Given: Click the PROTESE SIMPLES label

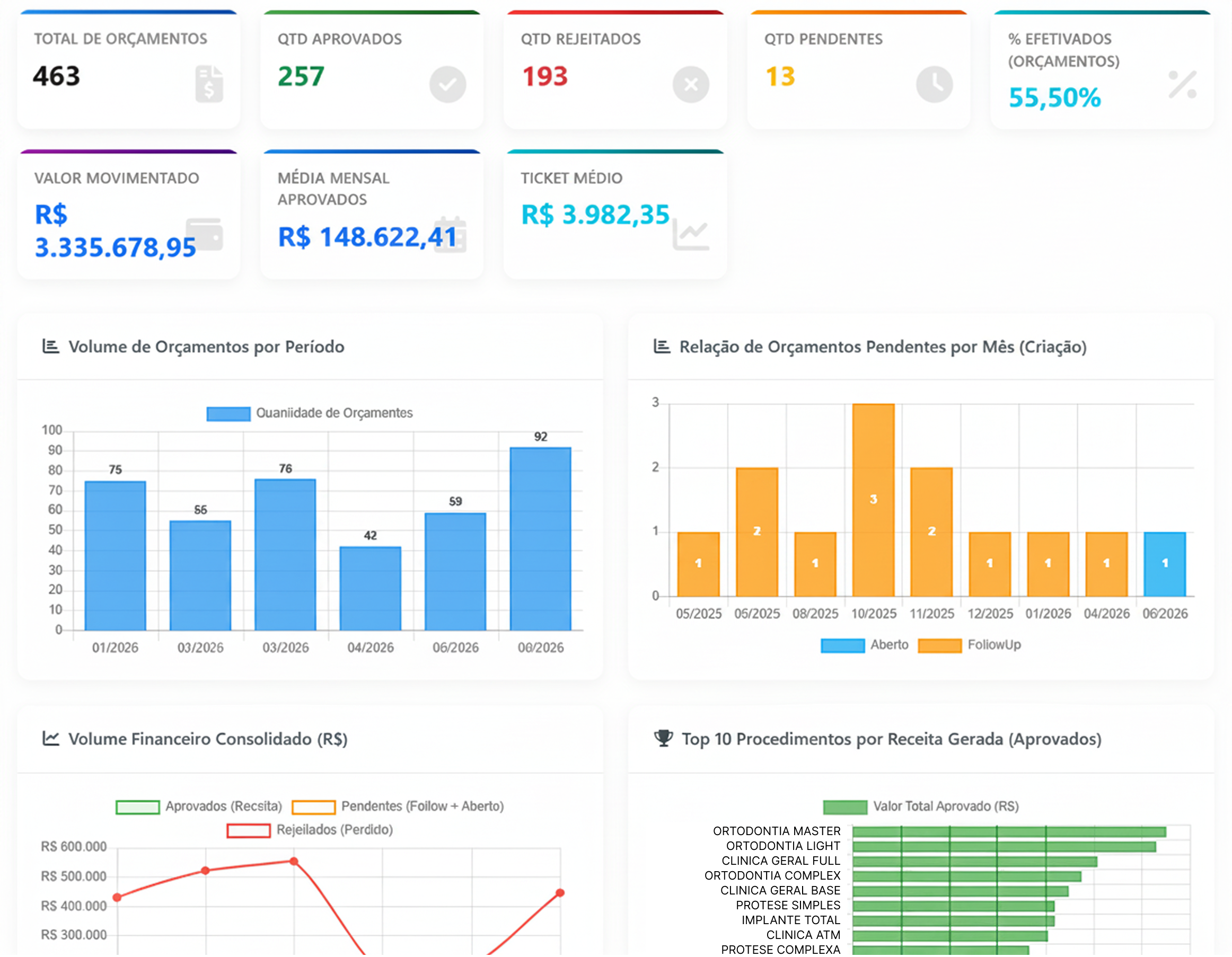Looking at the screenshot, I should [788, 905].
